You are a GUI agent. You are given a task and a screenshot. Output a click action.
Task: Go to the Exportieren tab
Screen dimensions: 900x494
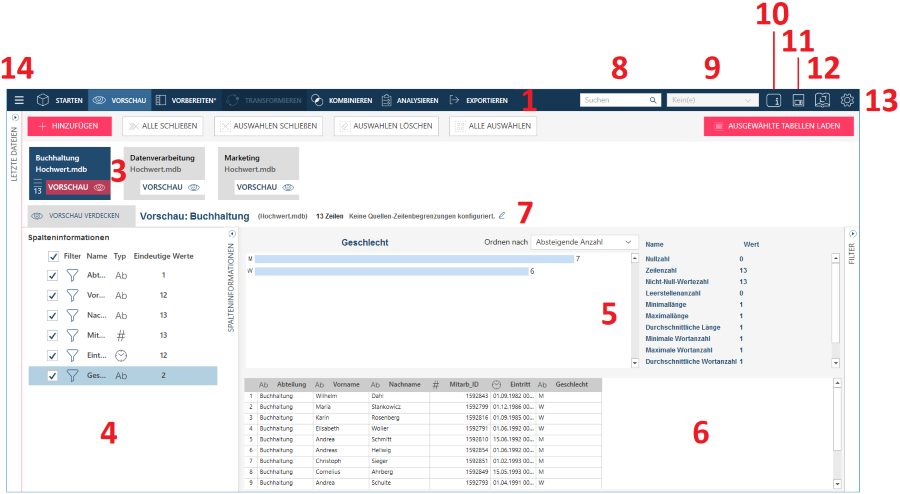click(478, 100)
